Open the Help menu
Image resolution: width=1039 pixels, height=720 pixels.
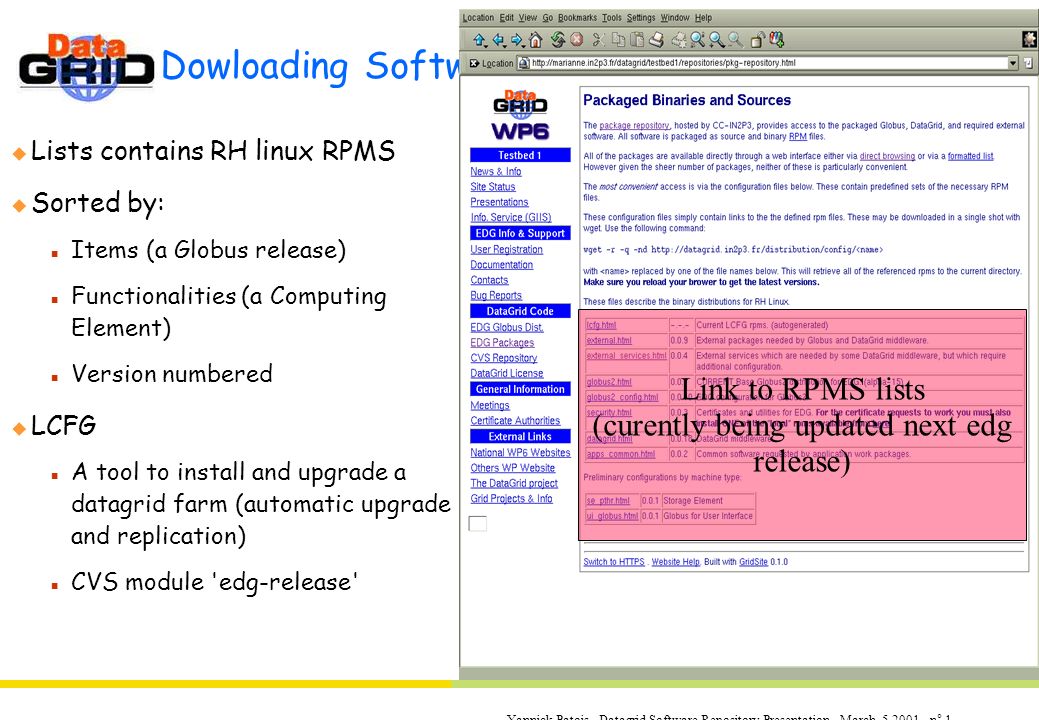[x=703, y=18]
